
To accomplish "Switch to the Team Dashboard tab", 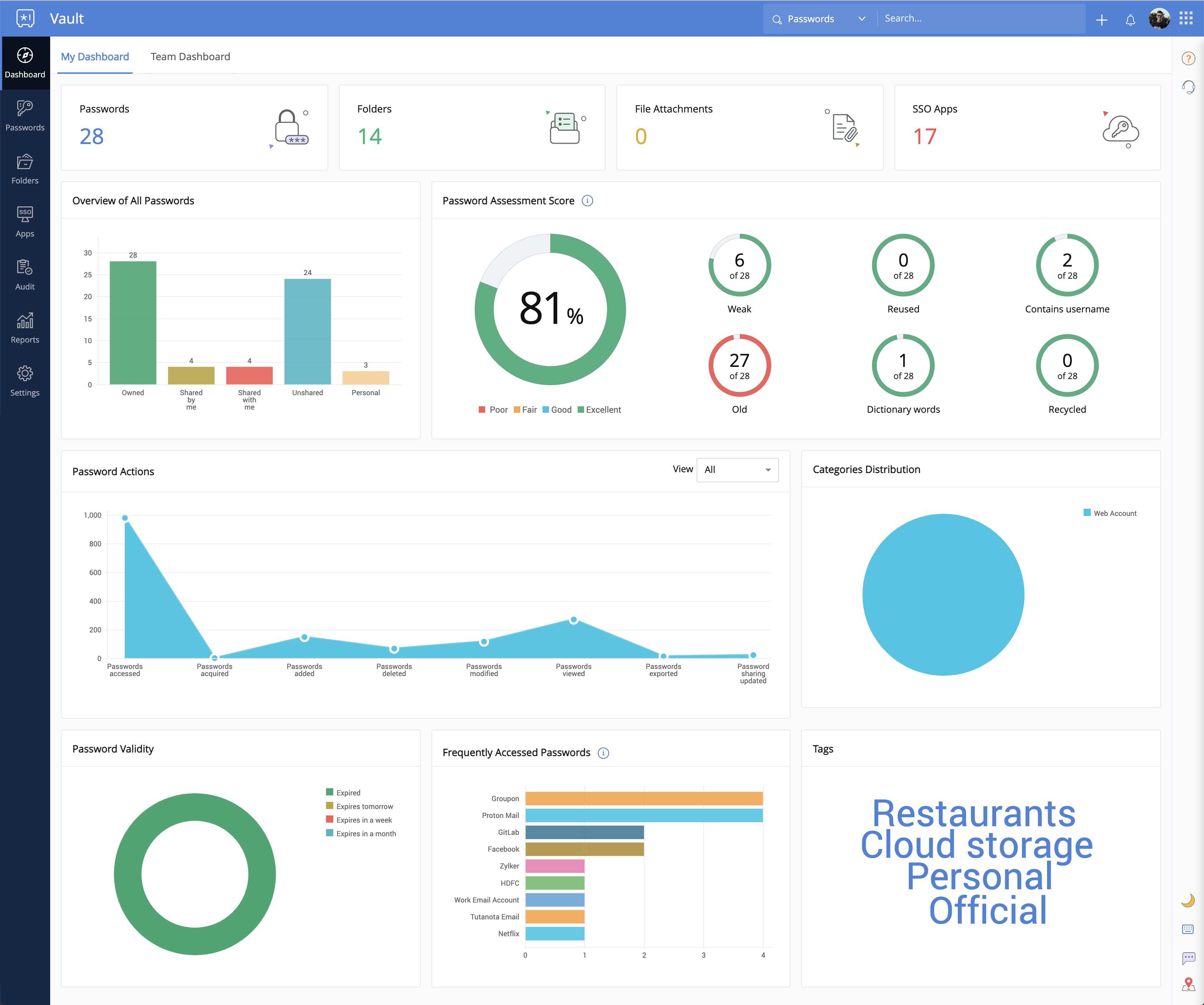I will click(190, 57).
